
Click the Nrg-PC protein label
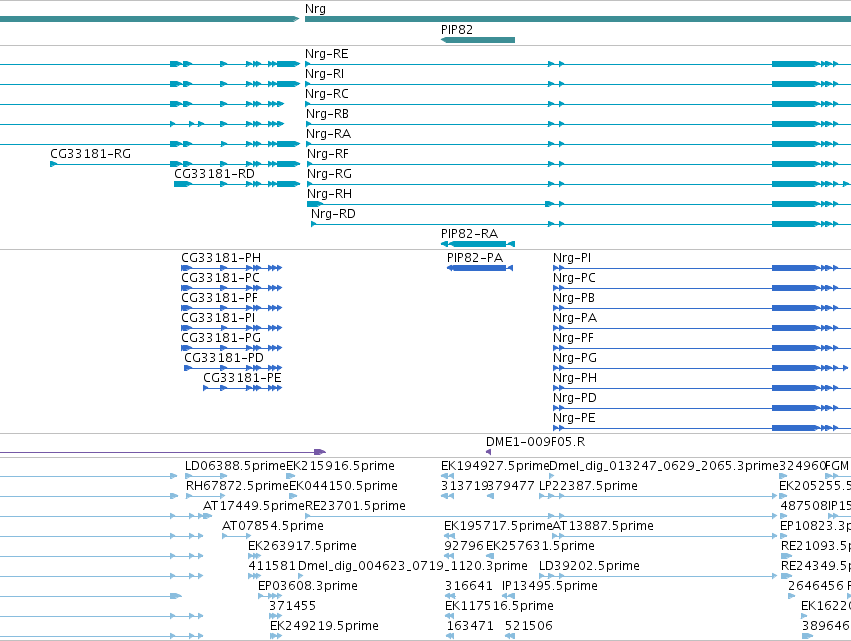point(574,278)
